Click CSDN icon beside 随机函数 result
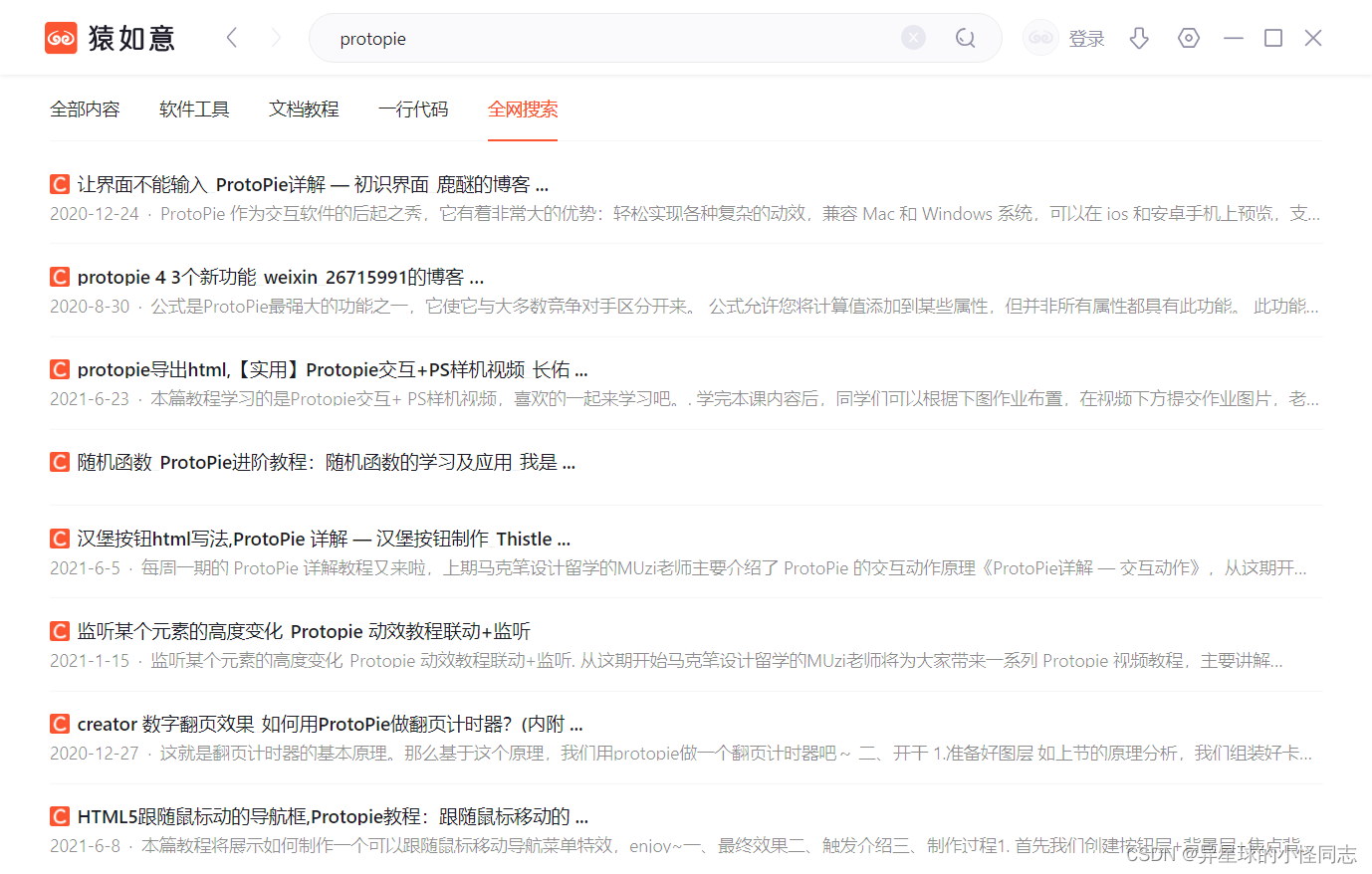This screenshot has height=874, width=1372. [60, 462]
